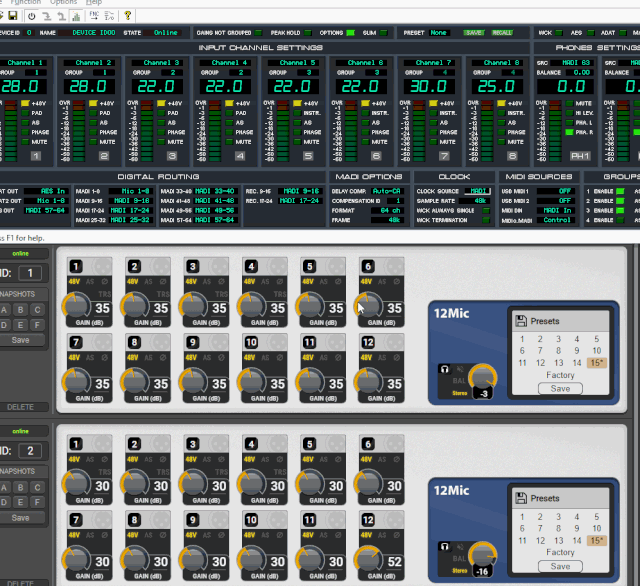
Task: Open the Help menu
Action: [95, 3]
